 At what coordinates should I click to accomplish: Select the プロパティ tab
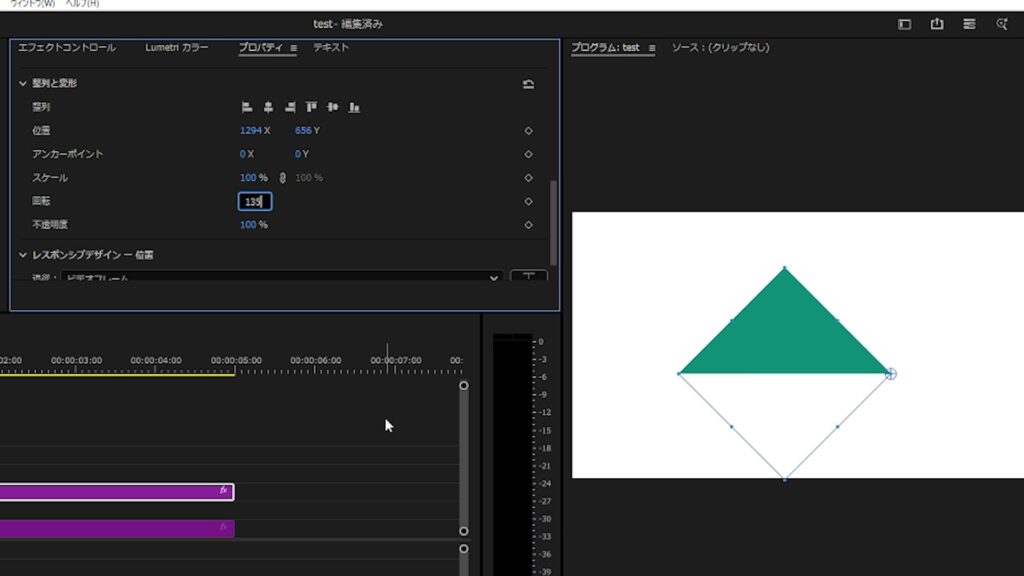pyautogui.click(x=261, y=48)
